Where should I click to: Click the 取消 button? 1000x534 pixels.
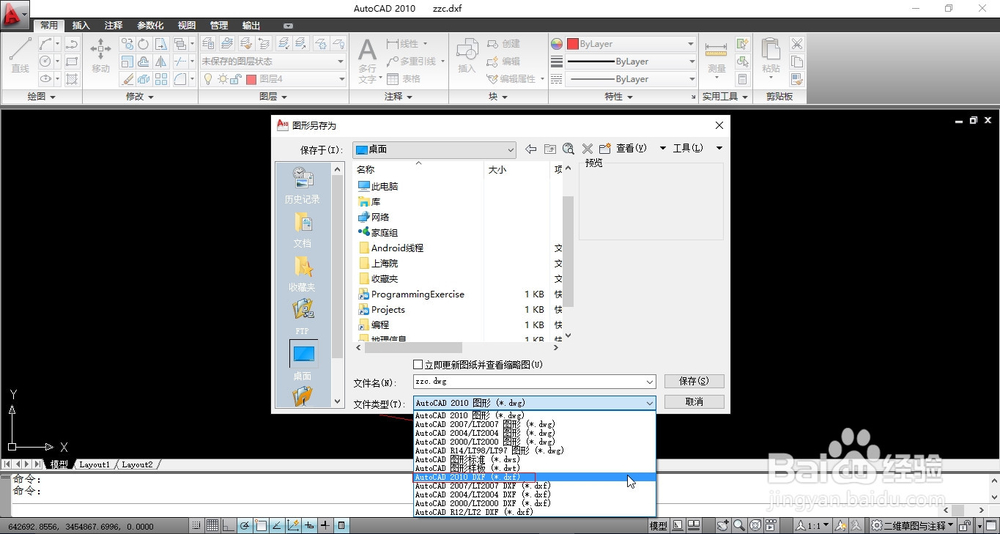click(694, 402)
